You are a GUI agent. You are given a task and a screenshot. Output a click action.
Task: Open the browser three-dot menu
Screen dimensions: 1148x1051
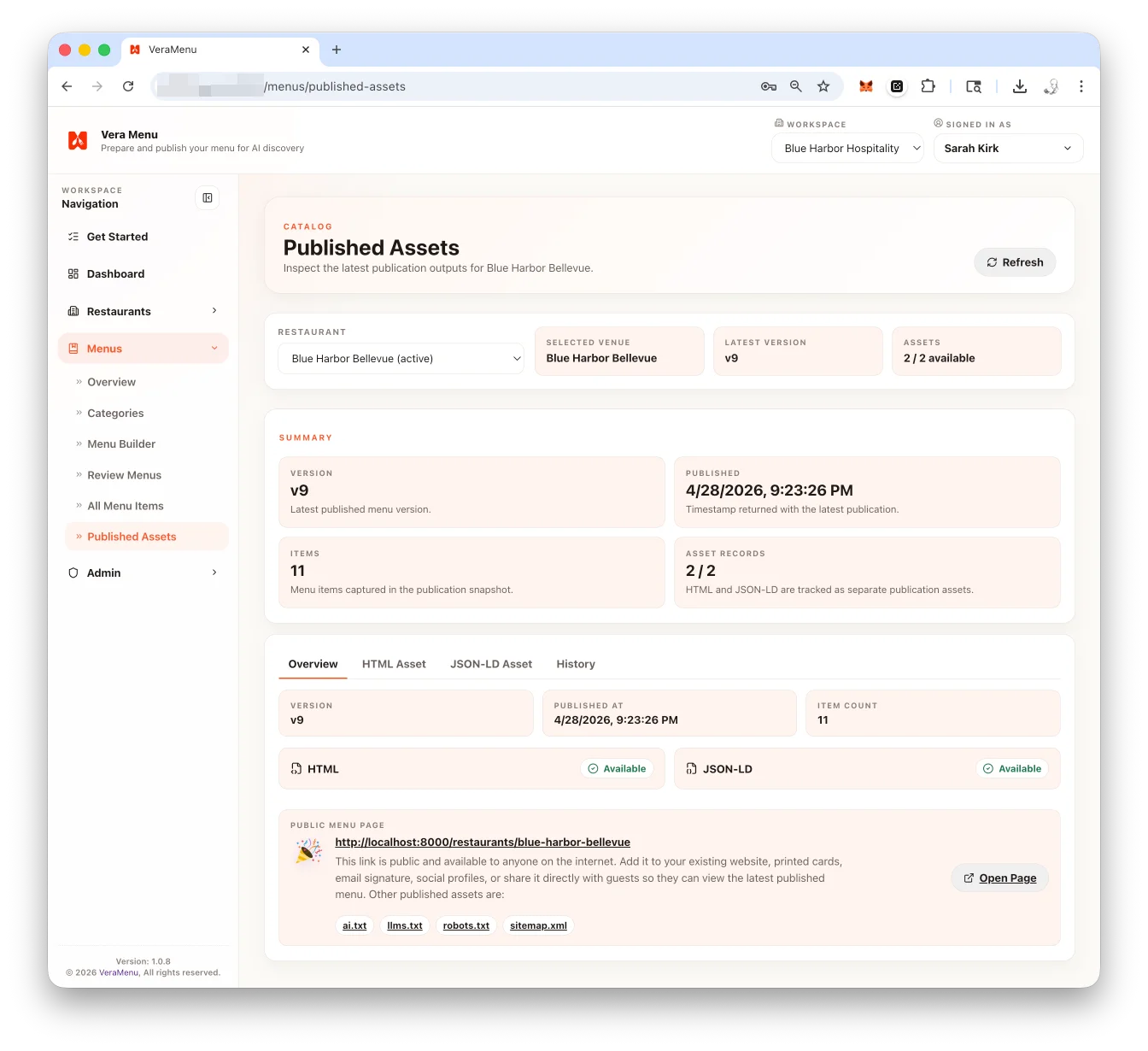pos(1081,86)
